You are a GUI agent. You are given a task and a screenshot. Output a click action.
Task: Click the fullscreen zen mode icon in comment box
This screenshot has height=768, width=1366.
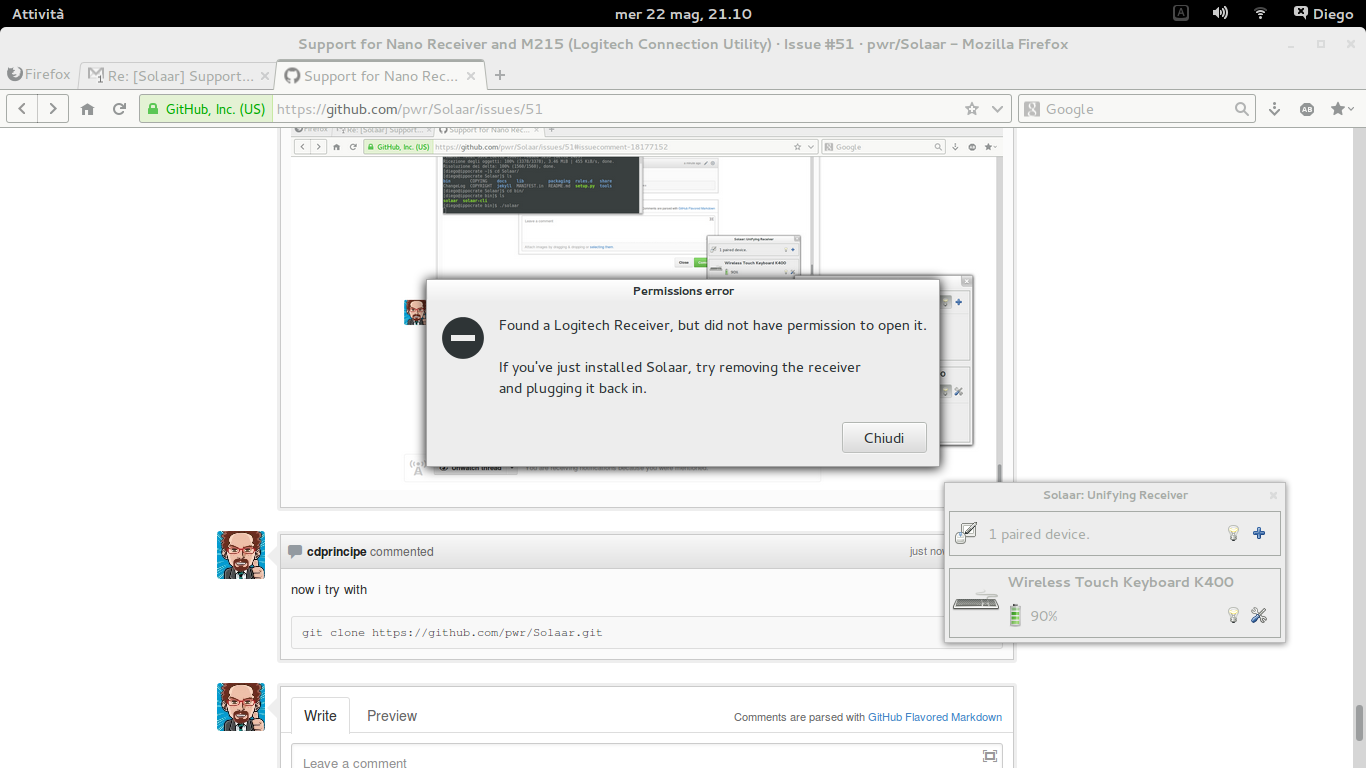point(990,756)
